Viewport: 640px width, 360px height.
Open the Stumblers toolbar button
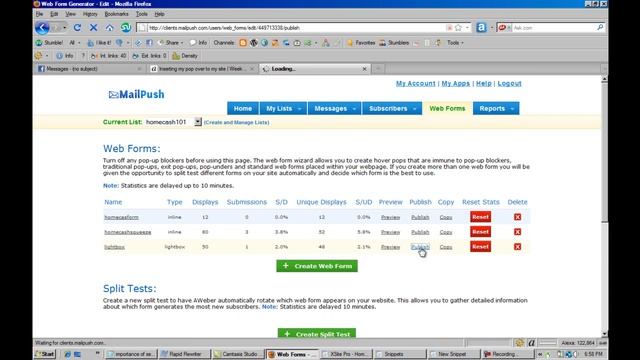(394, 42)
